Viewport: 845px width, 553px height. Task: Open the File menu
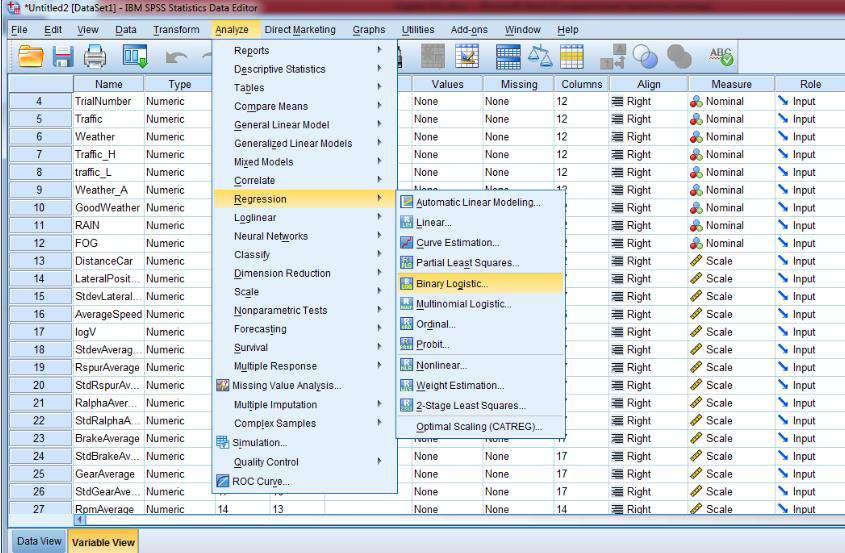coord(19,30)
